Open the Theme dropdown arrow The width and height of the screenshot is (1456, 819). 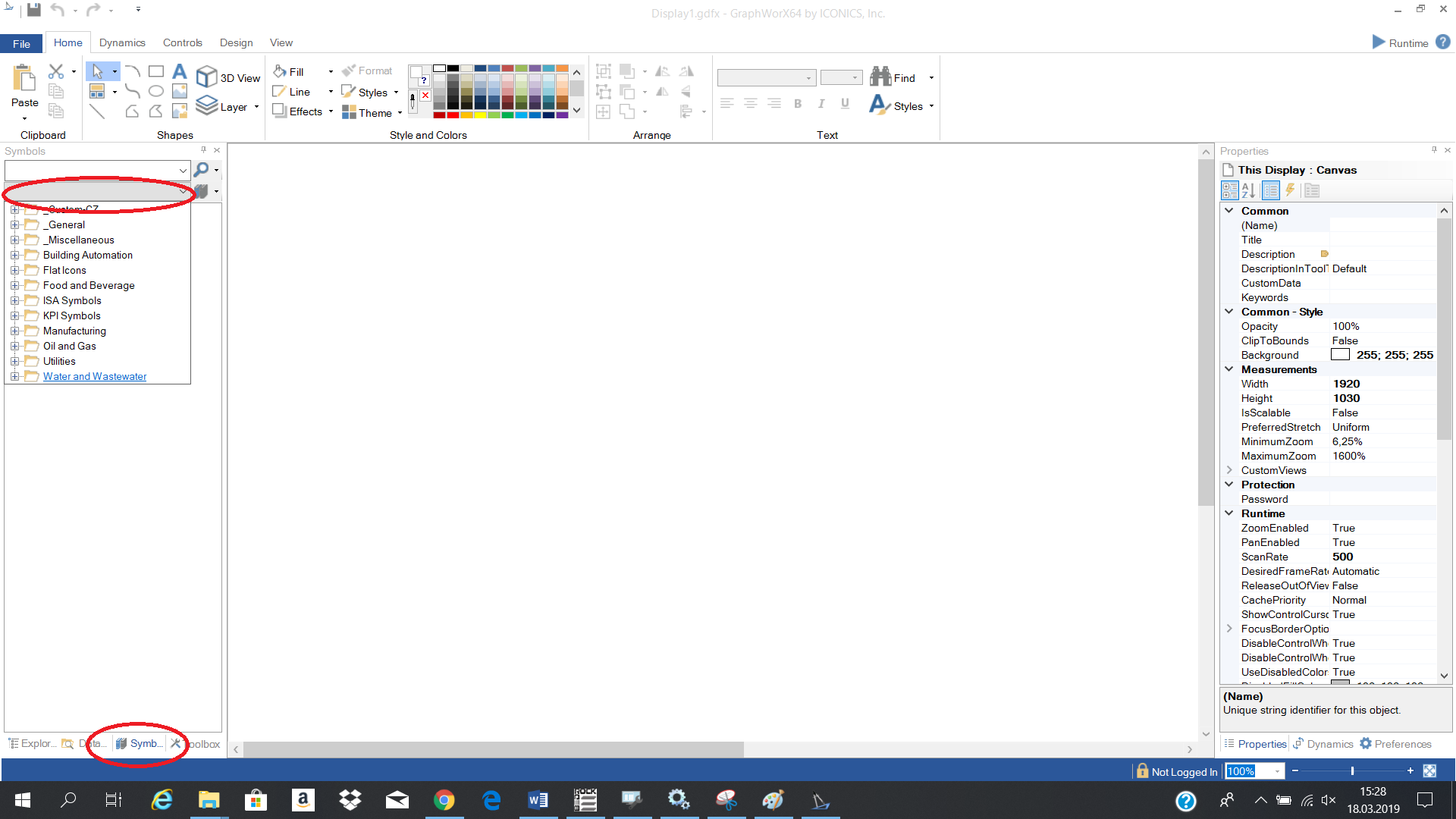coord(400,113)
